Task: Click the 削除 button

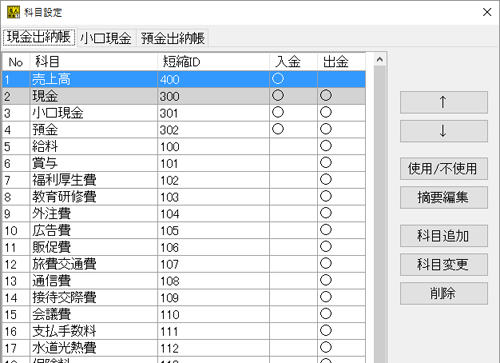Action: tap(444, 293)
